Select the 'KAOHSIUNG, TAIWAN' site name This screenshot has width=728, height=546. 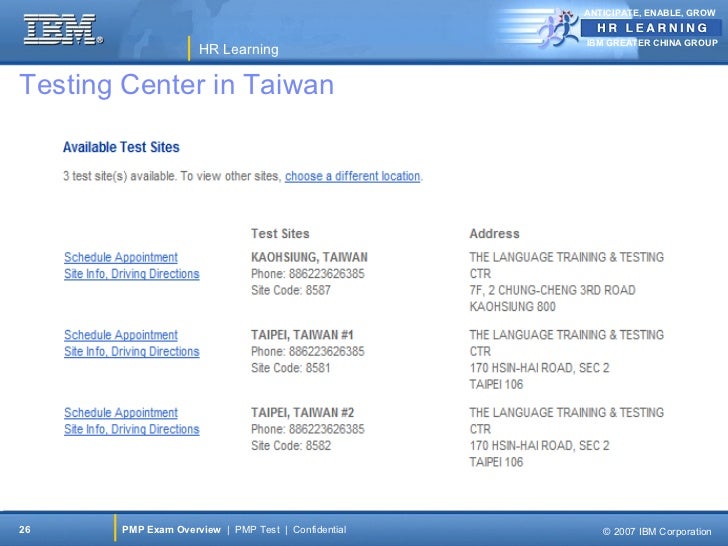[x=309, y=257]
